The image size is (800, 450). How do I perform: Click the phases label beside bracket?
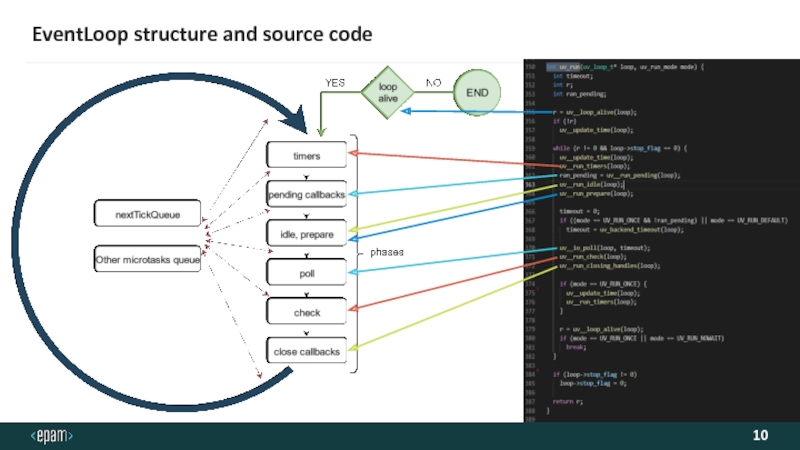386,253
